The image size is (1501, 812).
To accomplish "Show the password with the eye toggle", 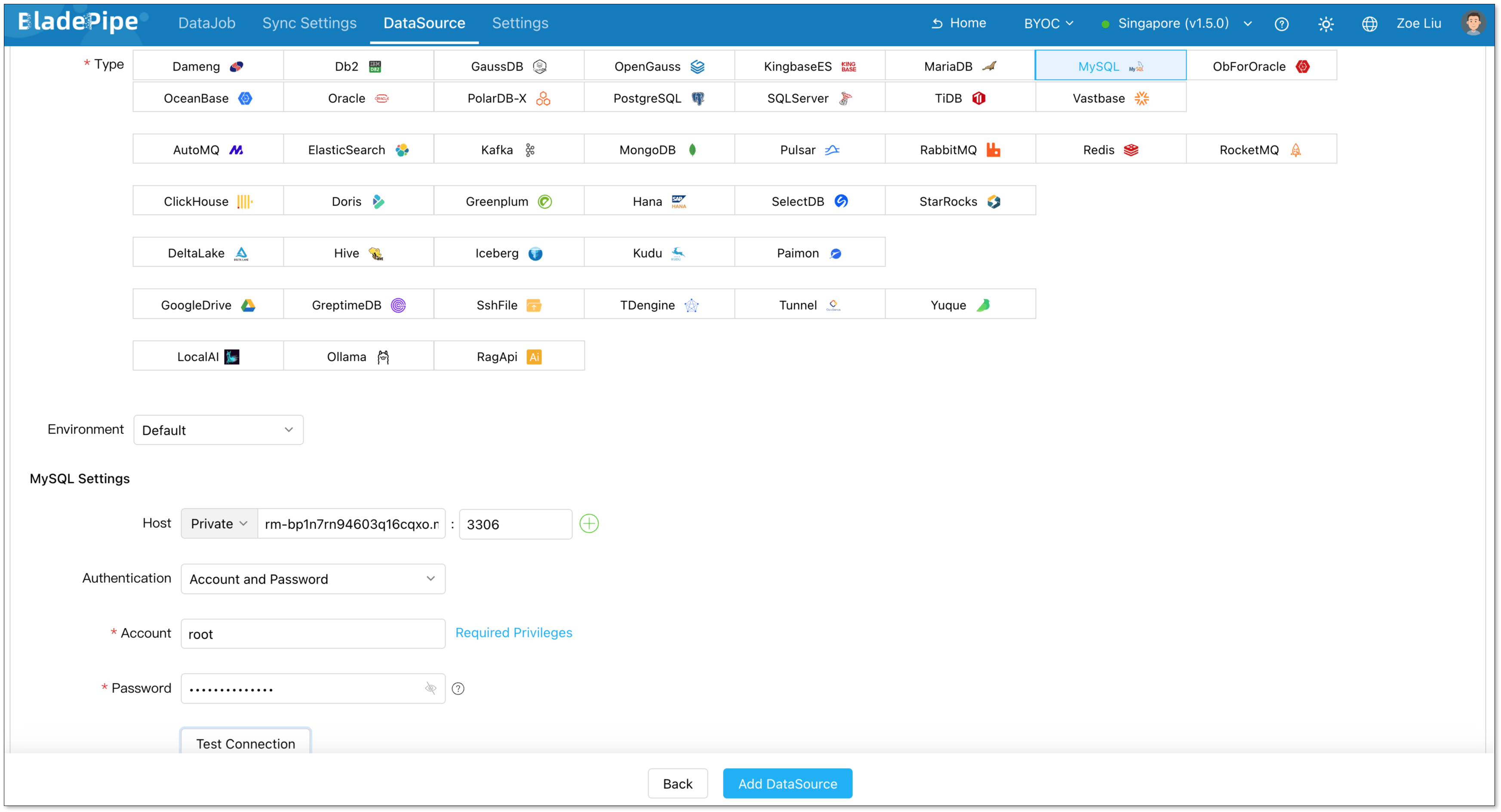I will (x=431, y=689).
